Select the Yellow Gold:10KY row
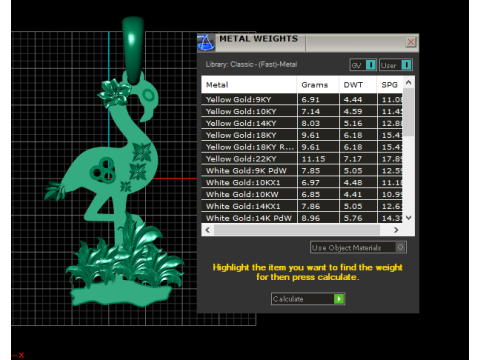Image resolution: width=480 pixels, height=360 pixels. pyautogui.click(x=302, y=111)
